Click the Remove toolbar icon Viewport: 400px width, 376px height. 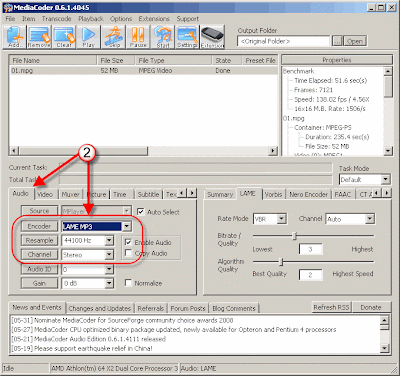[39, 37]
